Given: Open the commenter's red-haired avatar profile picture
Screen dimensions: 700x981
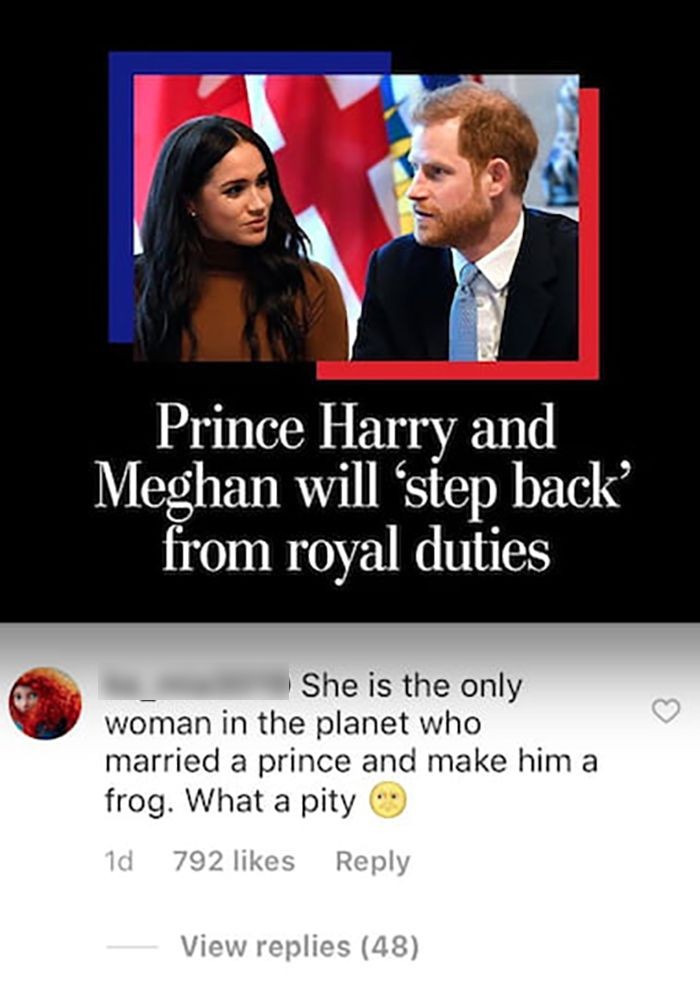Looking at the screenshot, I should [45, 703].
